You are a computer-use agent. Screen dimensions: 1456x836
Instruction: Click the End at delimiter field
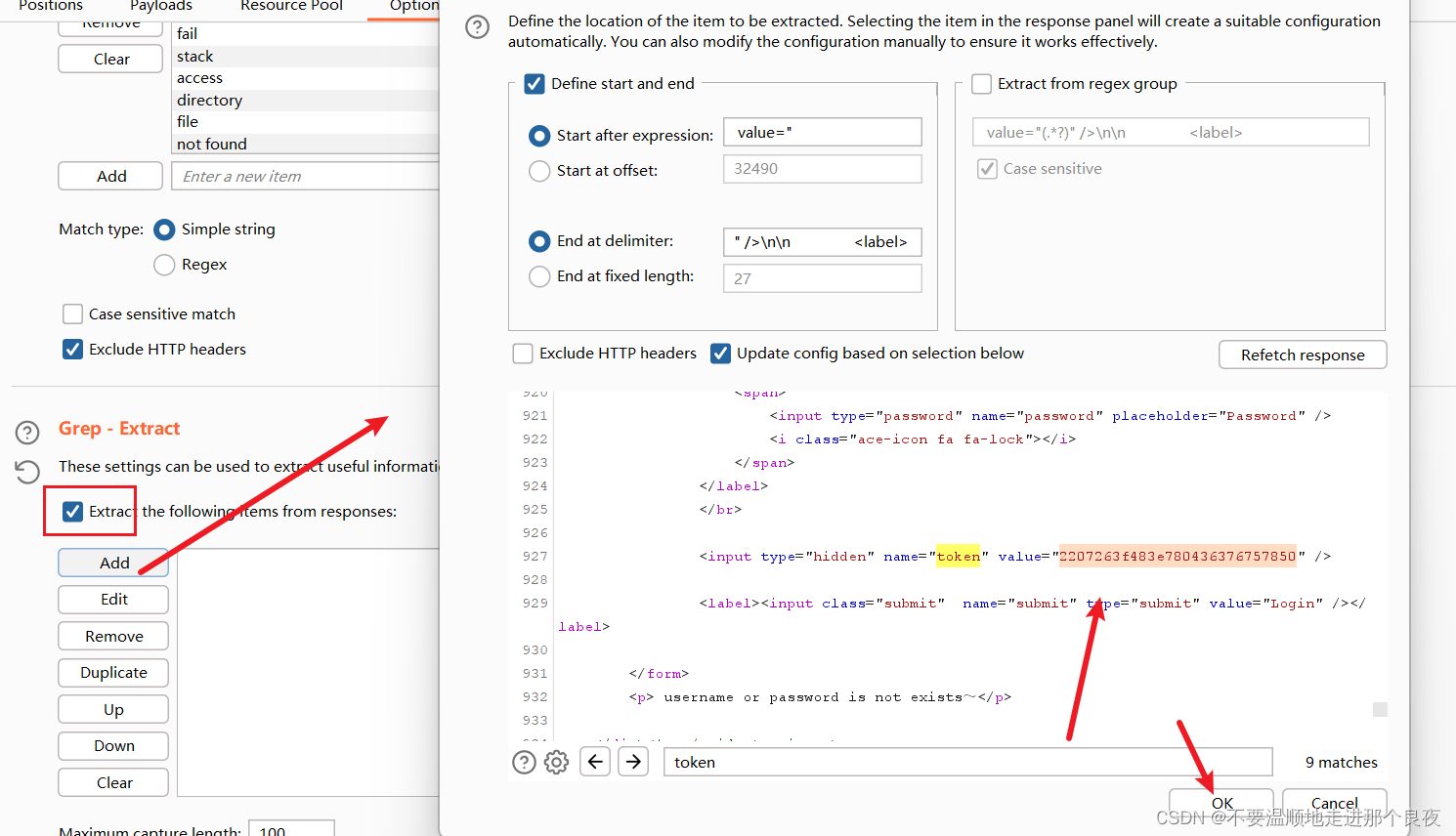(x=823, y=242)
